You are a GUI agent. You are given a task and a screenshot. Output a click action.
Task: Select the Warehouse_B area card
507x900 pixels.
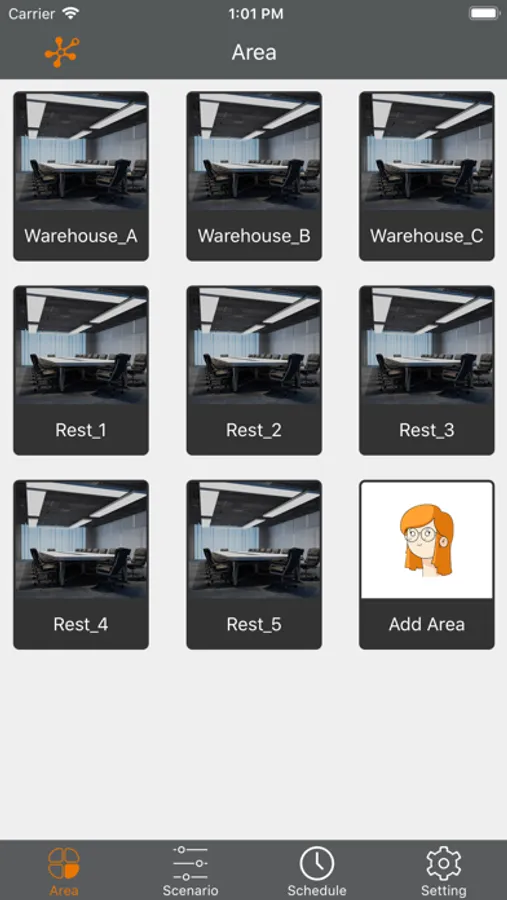point(254,176)
